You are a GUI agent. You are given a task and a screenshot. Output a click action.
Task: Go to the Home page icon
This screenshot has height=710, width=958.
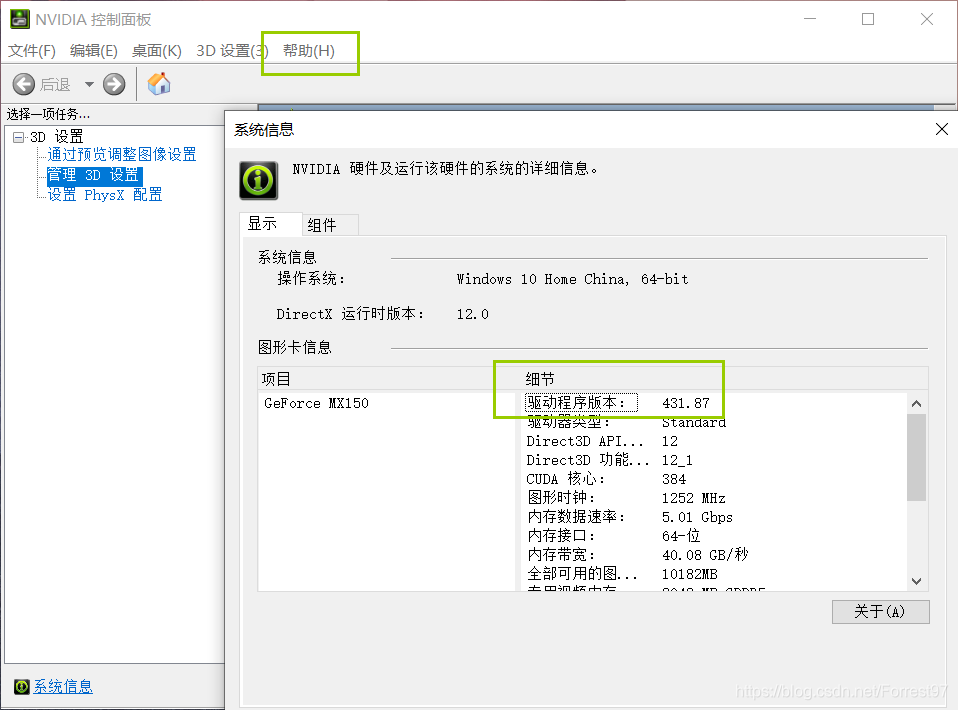tap(159, 84)
